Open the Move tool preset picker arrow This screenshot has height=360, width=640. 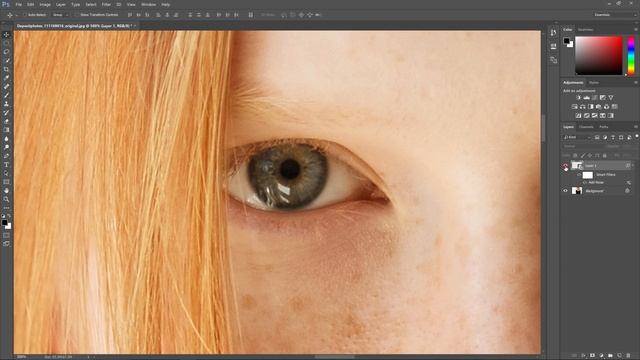(x=17, y=15)
